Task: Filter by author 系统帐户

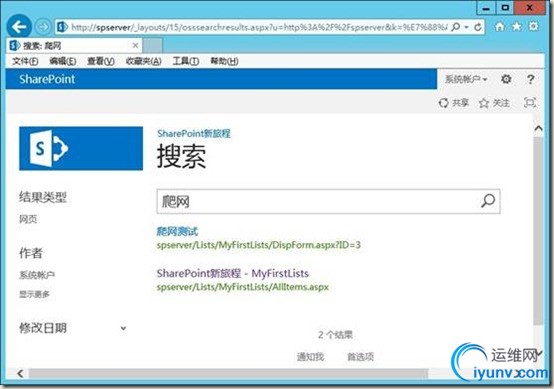Action: tap(37, 275)
